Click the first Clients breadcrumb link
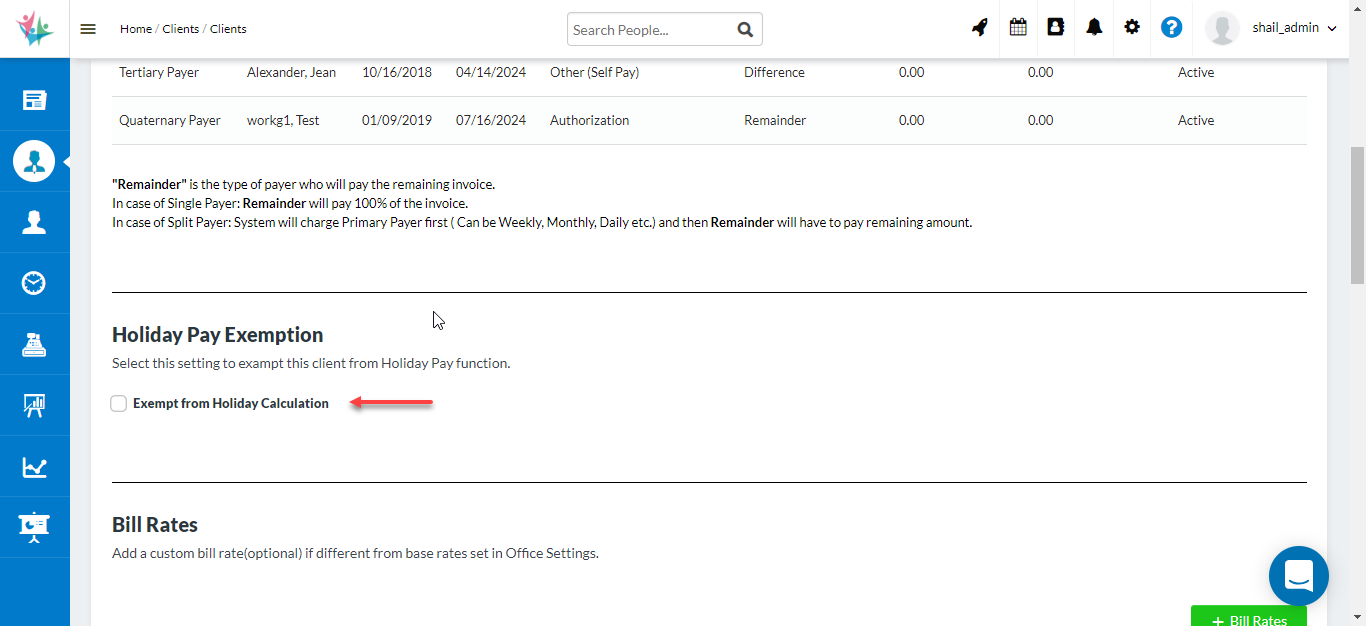Viewport: 1366px width, 626px height. point(181,29)
